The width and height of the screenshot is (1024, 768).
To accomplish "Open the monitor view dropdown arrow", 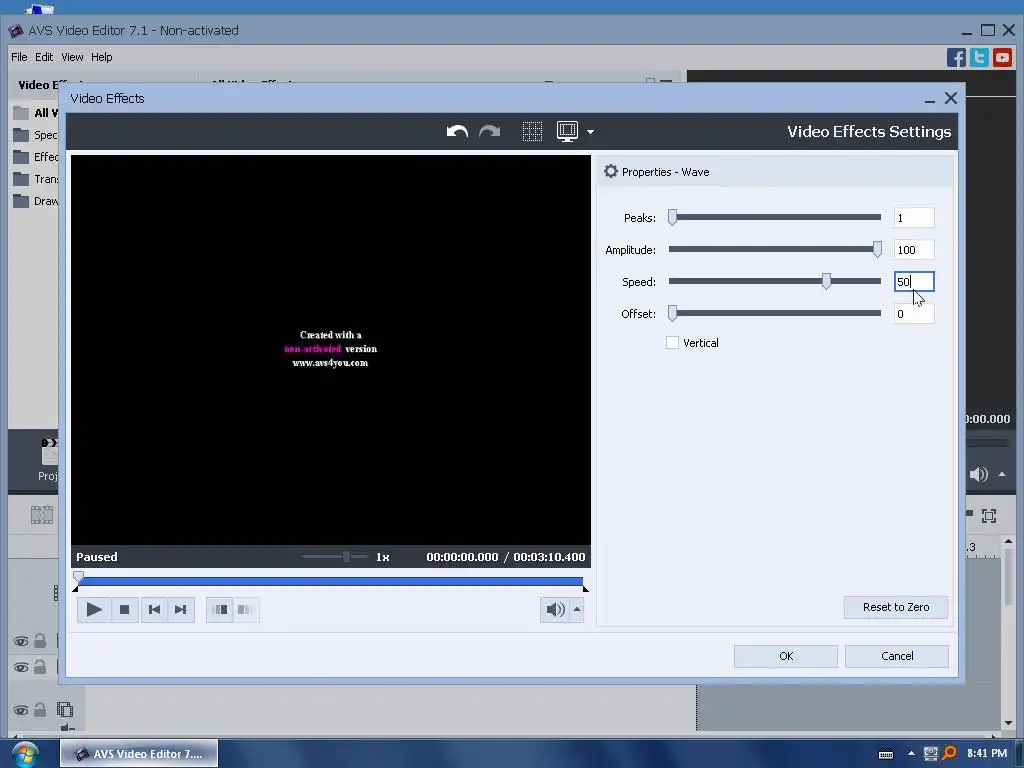I will click(590, 132).
